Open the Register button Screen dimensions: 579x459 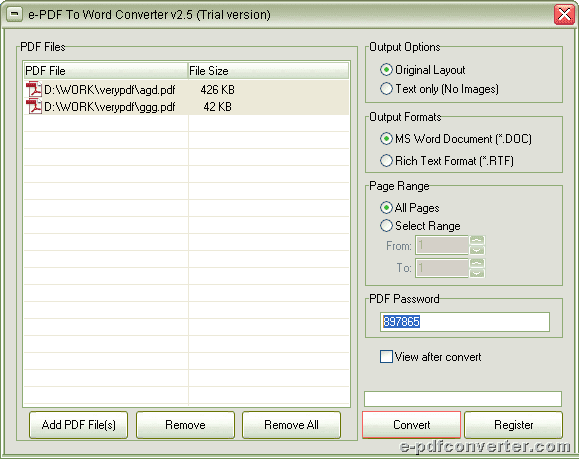coord(513,425)
